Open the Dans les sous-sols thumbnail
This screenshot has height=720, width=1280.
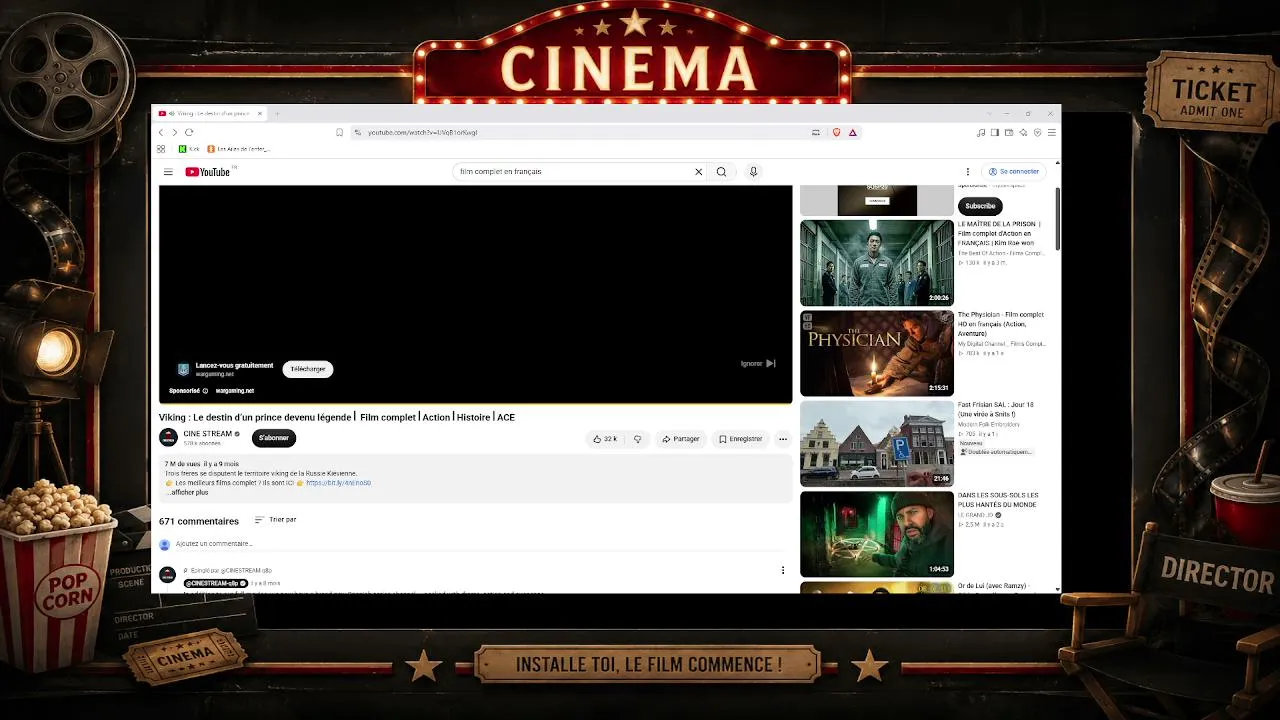coord(877,534)
